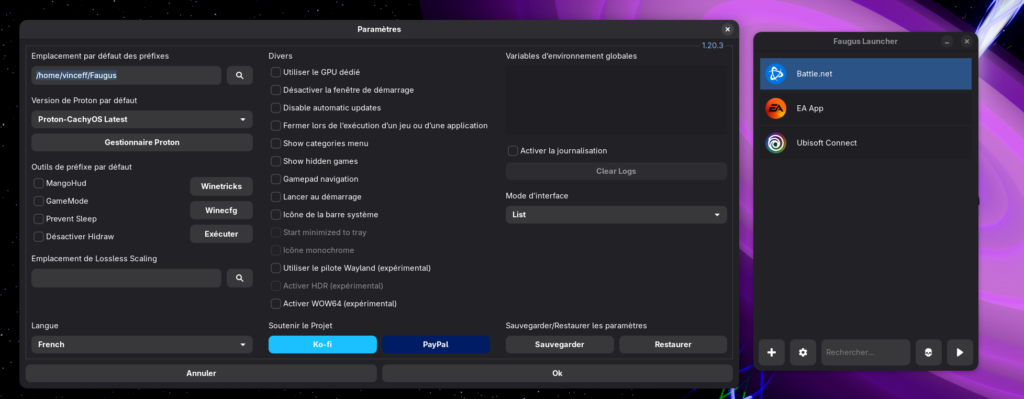The image size is (1024, 399).
Task: Add a new game with plus icon
Action: 771,353
